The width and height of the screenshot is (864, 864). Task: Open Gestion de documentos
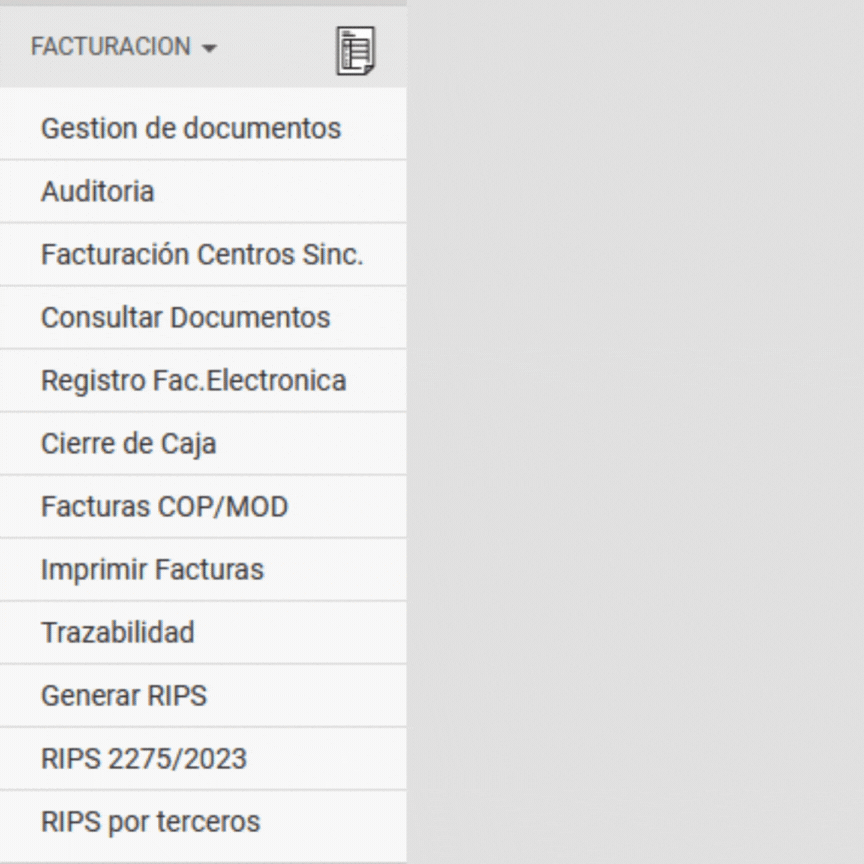point(190,128)
